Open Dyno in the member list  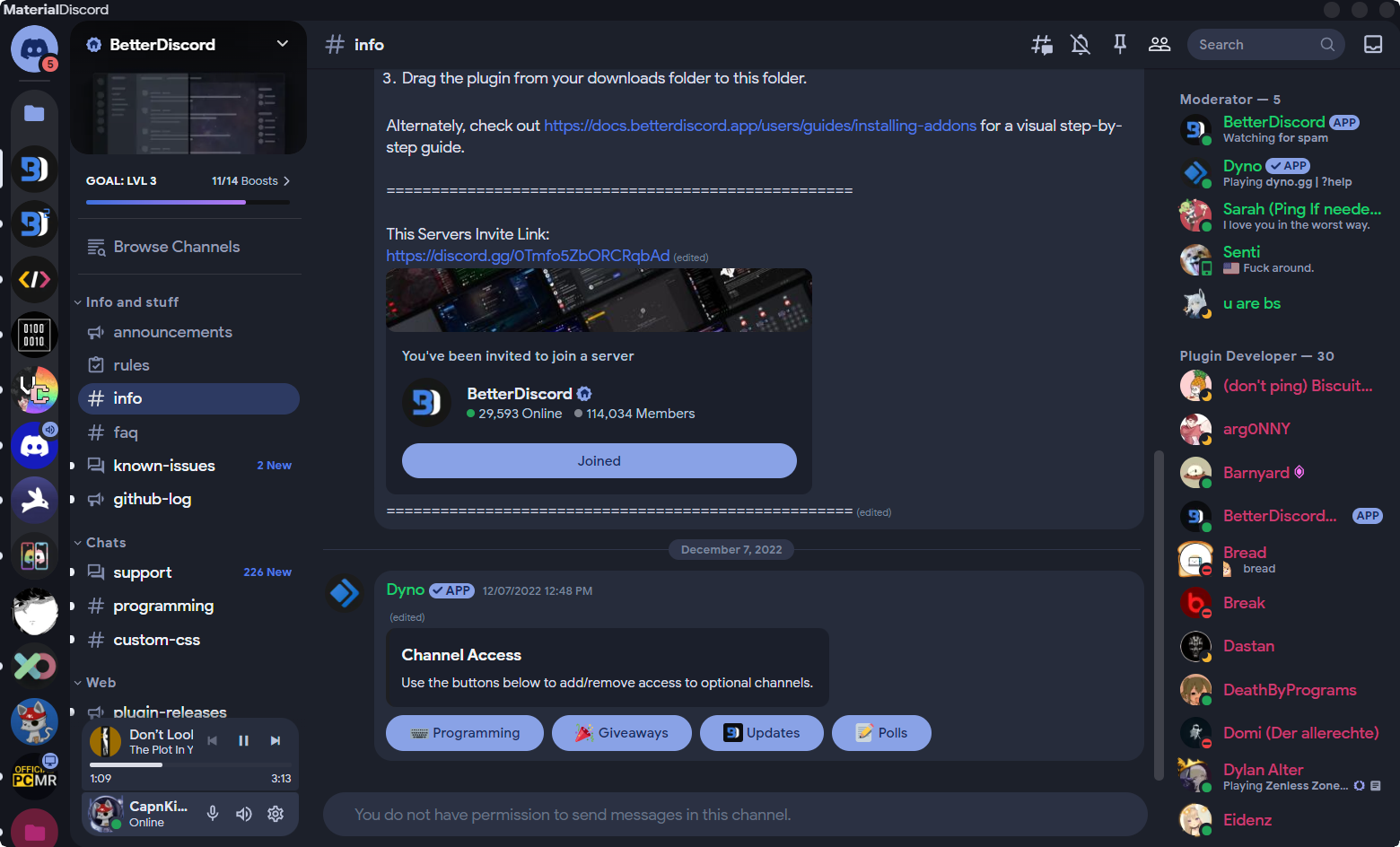pyautogui.click(x=1282, y=173)
